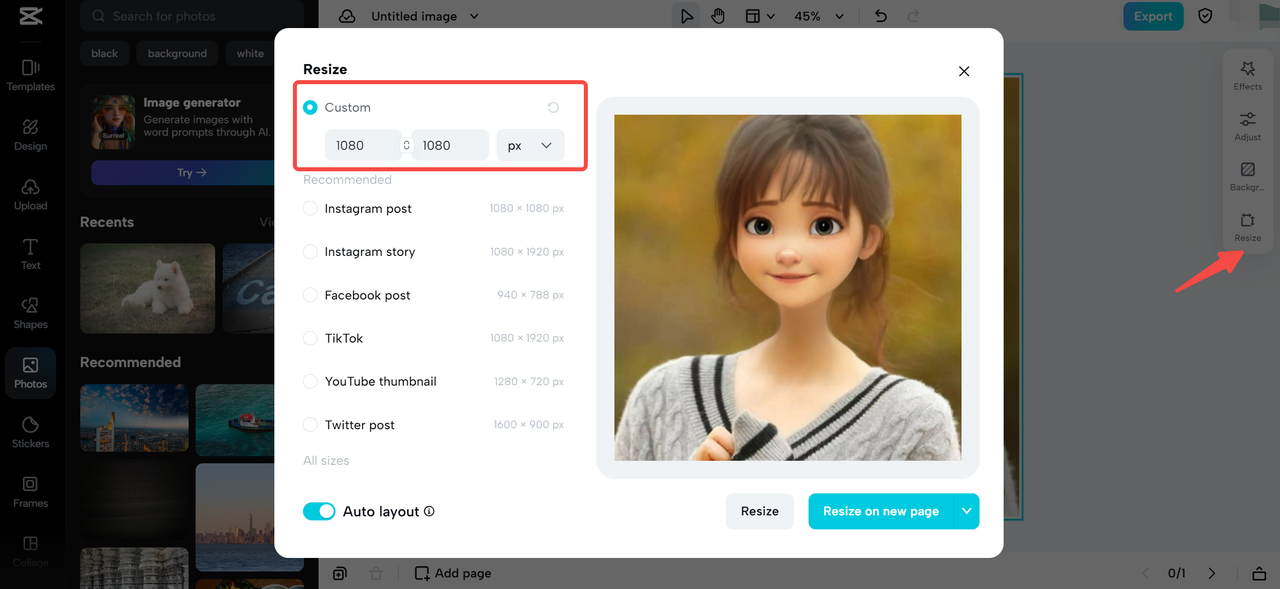
Task: Open the 45% zoom level dropdown
Action: (819, 16)
